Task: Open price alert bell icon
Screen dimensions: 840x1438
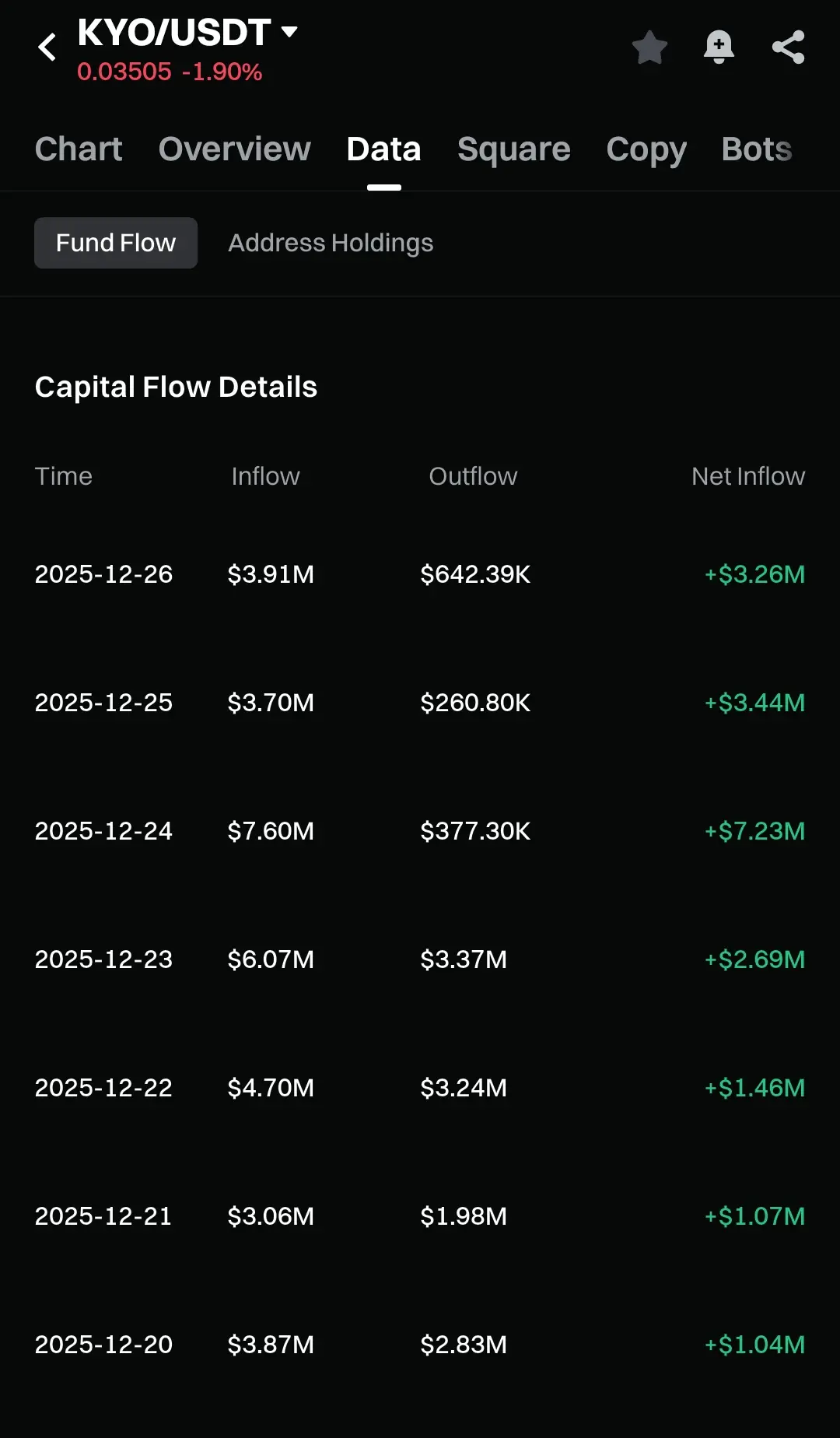Action: [x=719, y=47]
